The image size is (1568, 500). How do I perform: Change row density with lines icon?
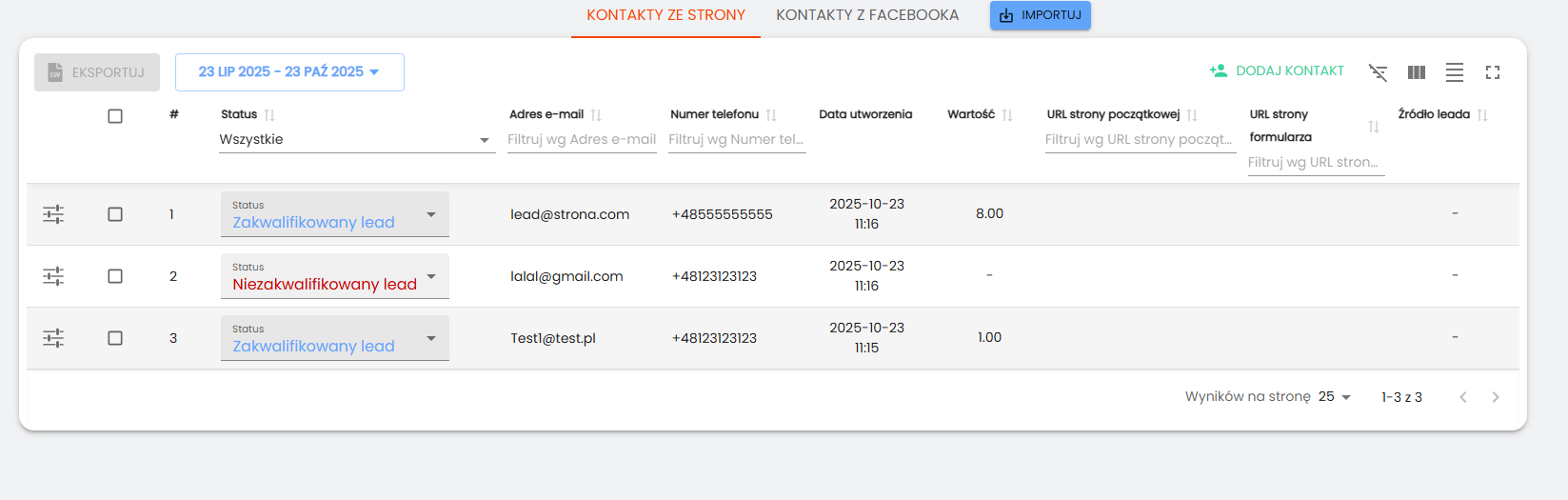1454,72
